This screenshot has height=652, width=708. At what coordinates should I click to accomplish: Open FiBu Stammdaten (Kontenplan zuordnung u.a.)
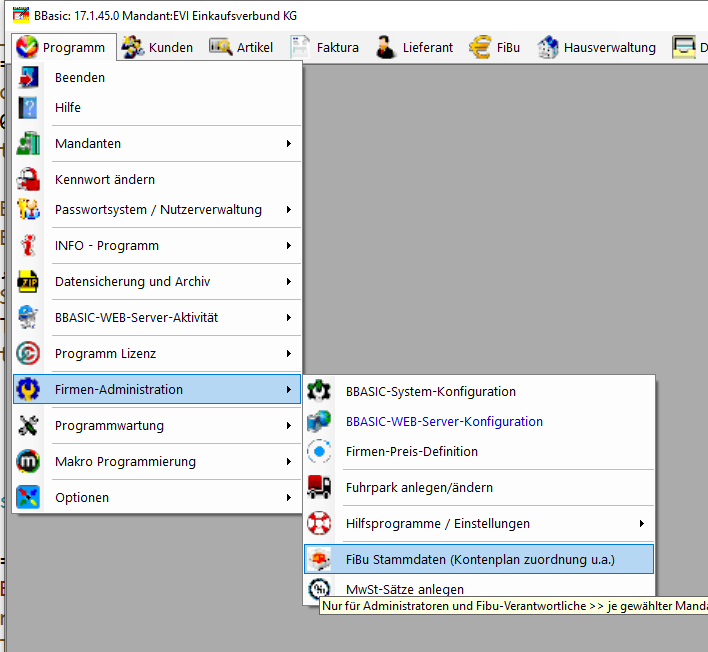coord(479,559)
